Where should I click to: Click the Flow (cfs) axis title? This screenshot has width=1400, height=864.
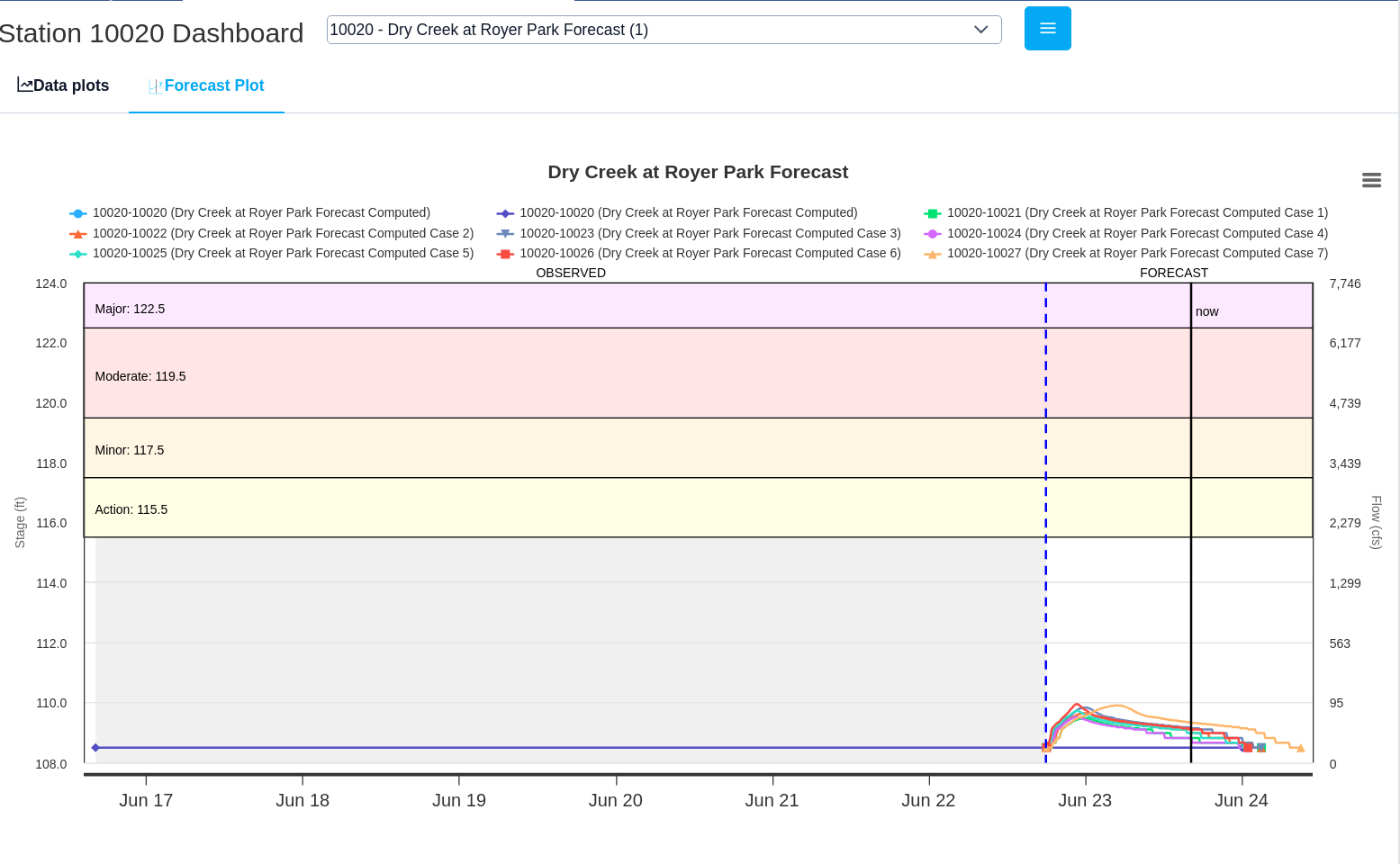click(x=1376, y=522)
